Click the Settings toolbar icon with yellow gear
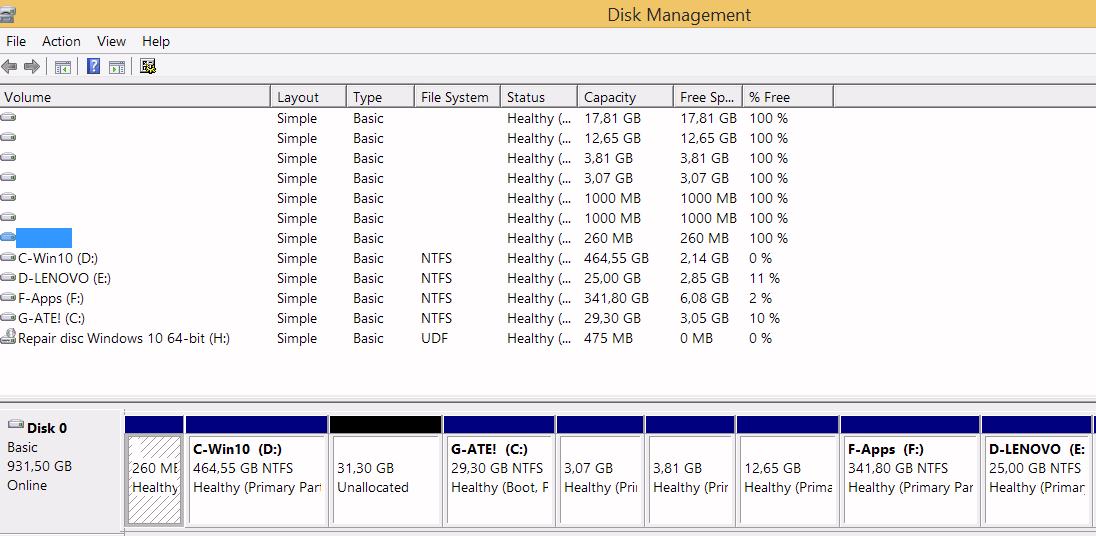 click(x=148, y=67)
